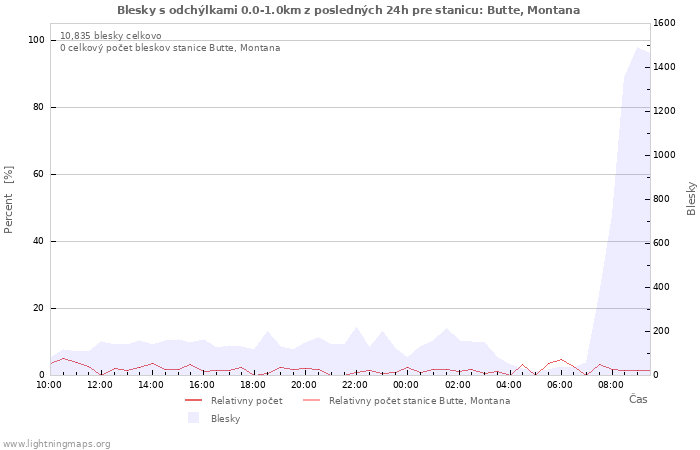Click the "Čas" time axis label
The height and width of the screenshot is (450, 700).
638,400
